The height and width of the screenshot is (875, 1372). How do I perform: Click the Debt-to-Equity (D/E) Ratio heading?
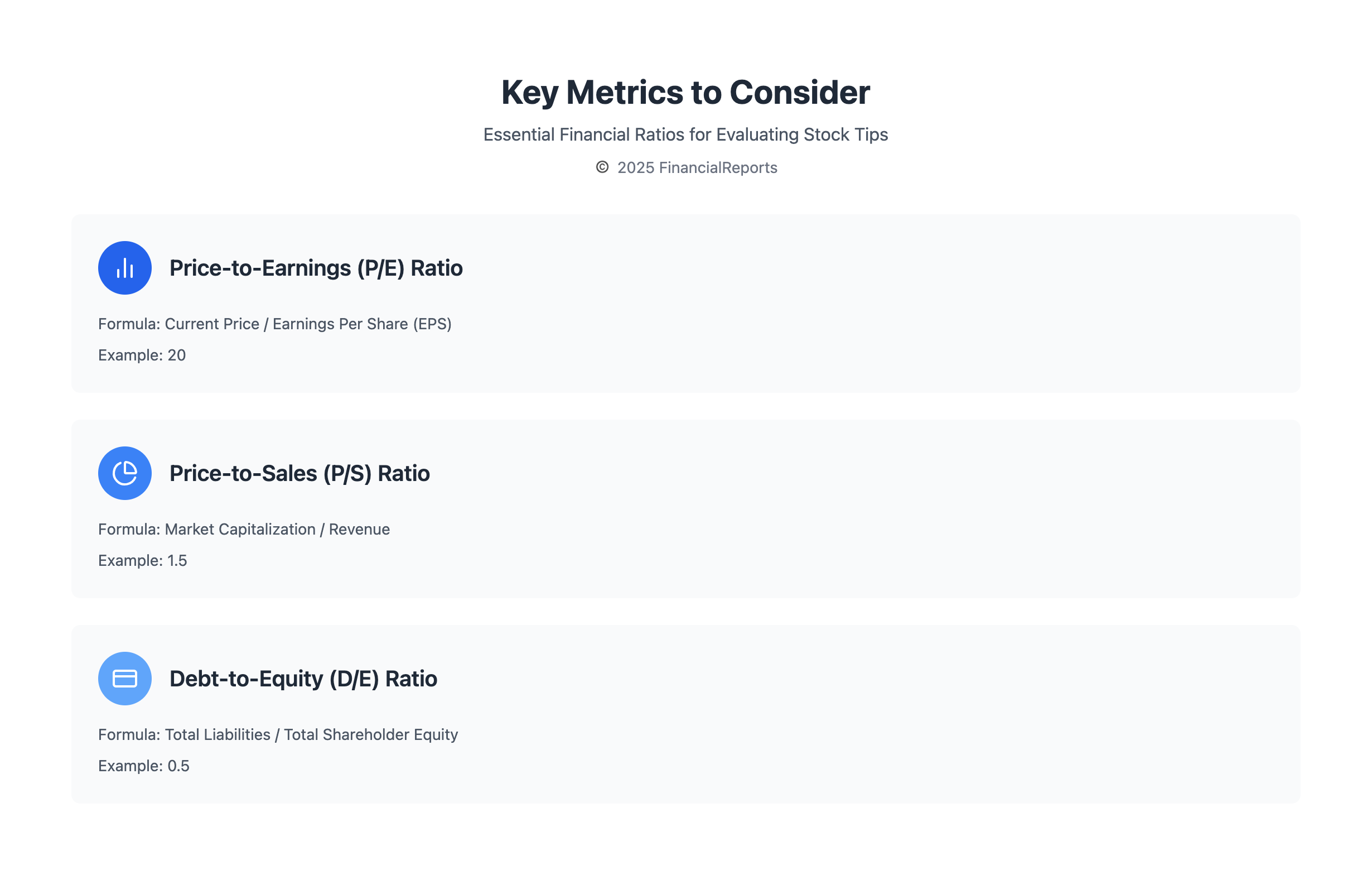(303, 679)
